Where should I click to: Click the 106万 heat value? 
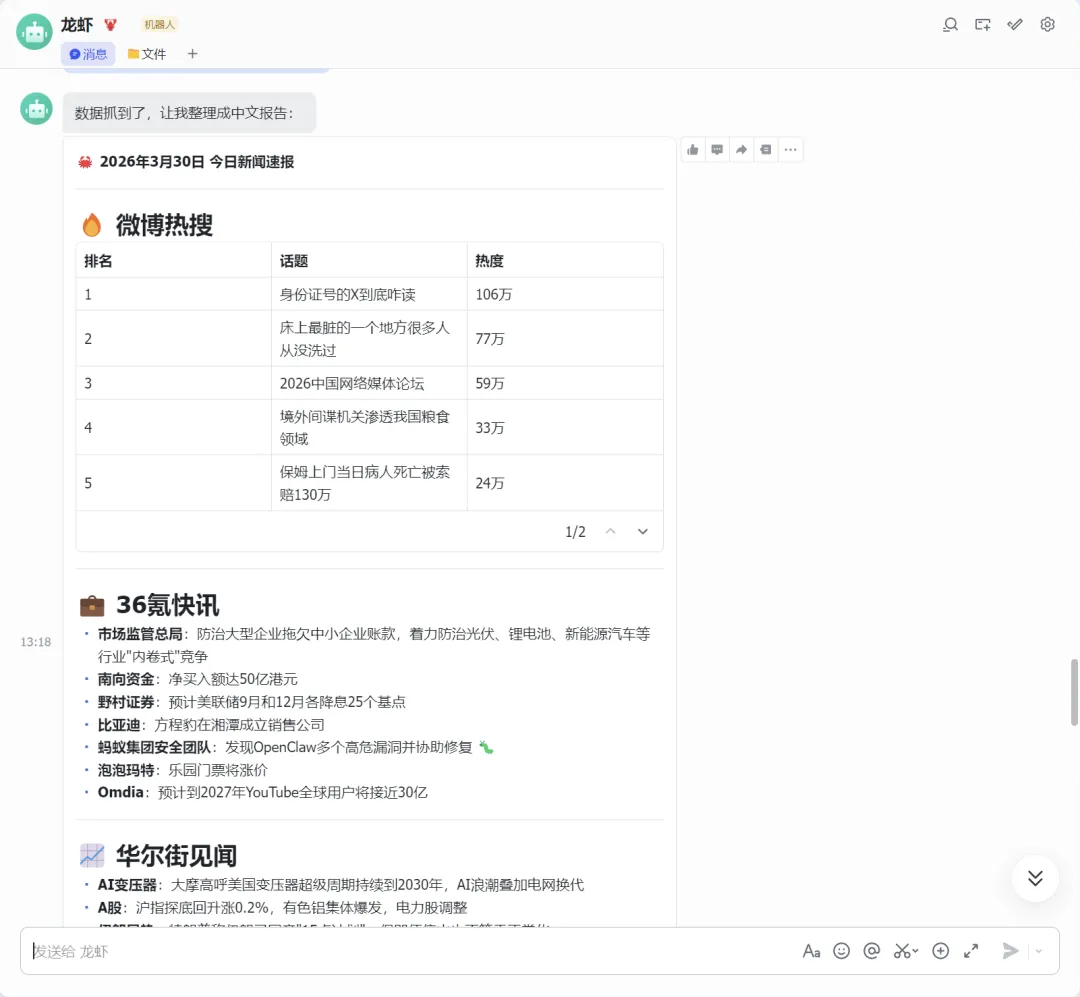point(493,295)
